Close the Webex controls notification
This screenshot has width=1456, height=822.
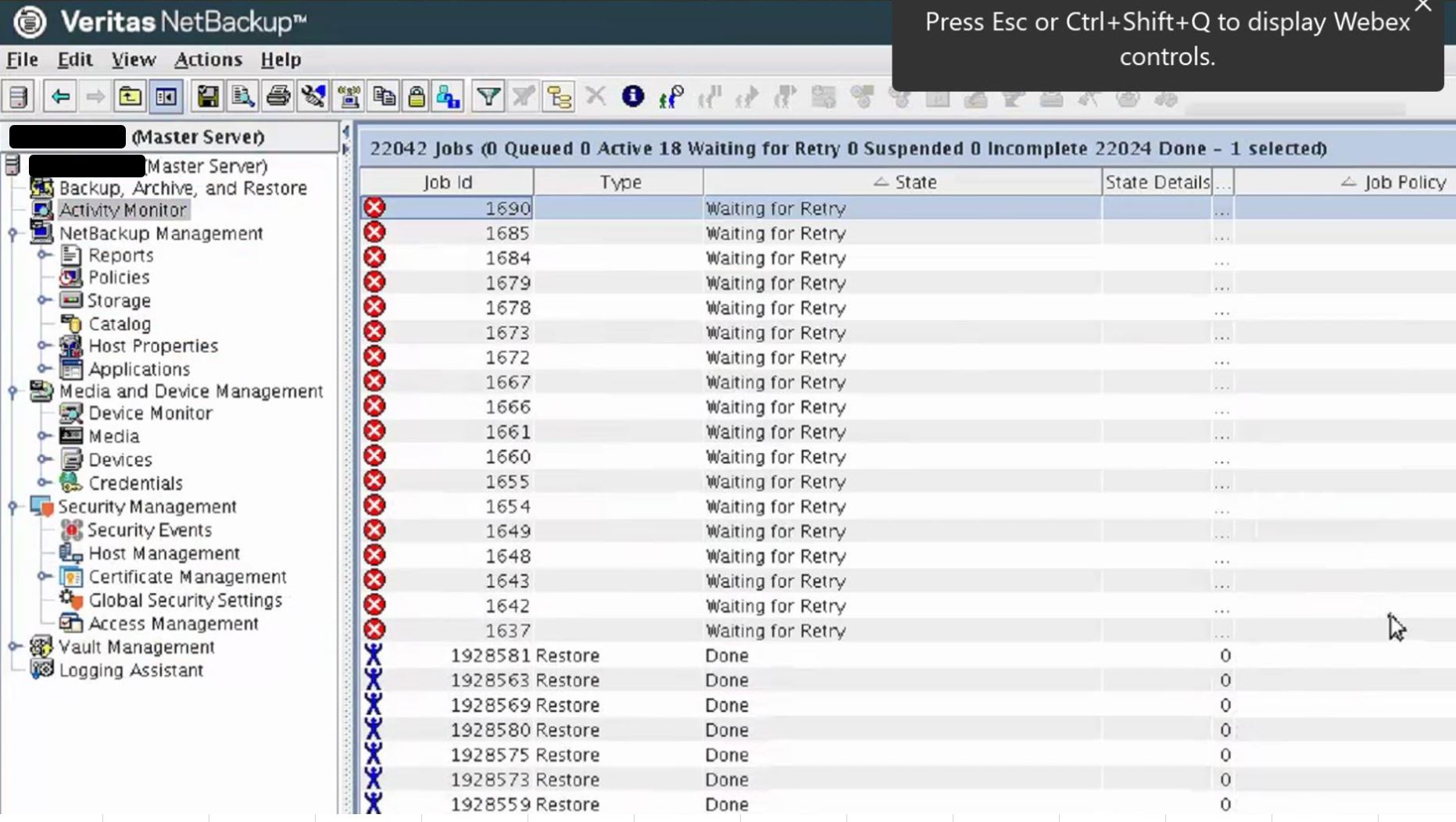(1422, 7)
